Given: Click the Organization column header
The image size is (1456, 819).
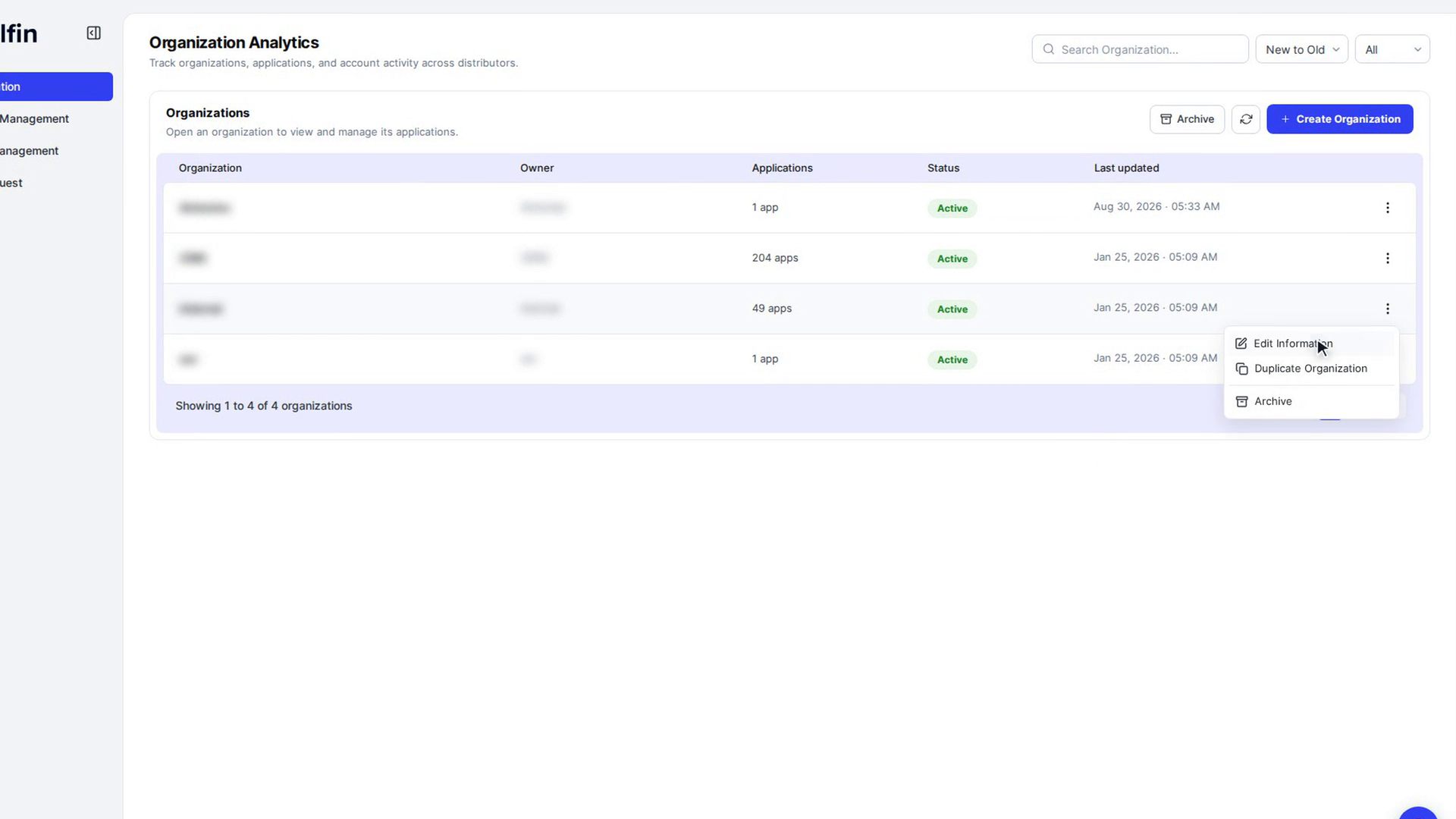Looking at the screenshot, I should [210, 168].
